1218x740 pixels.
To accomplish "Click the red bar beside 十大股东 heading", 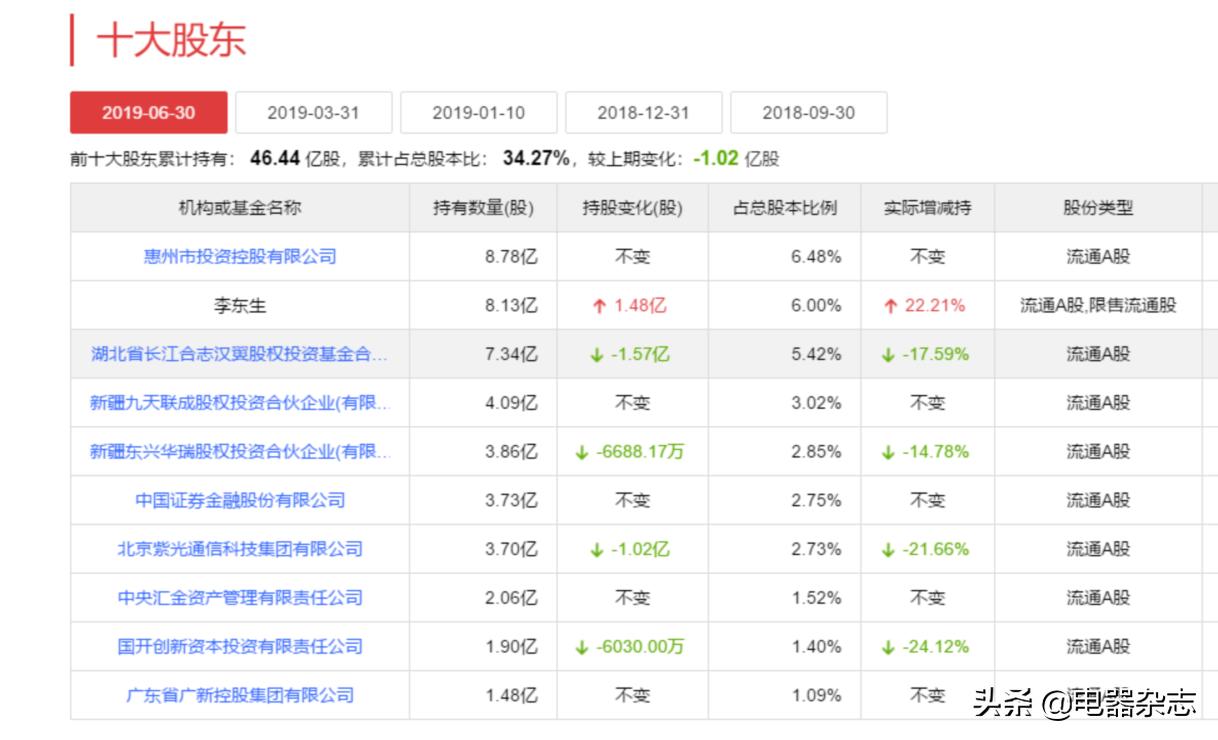I will pos(73,39).
